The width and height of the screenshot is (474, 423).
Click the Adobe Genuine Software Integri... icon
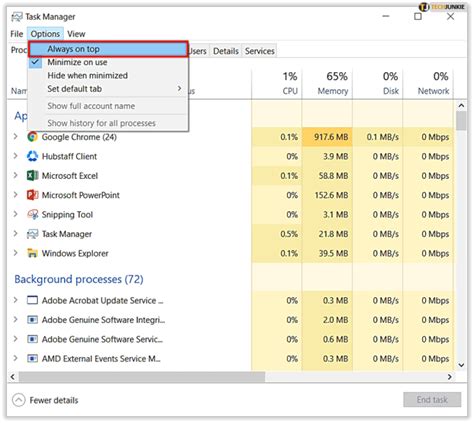tap(32, 320)
